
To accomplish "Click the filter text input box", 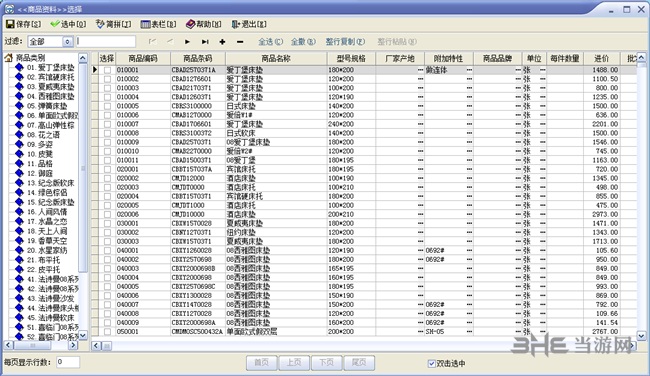I will [106, 41].
